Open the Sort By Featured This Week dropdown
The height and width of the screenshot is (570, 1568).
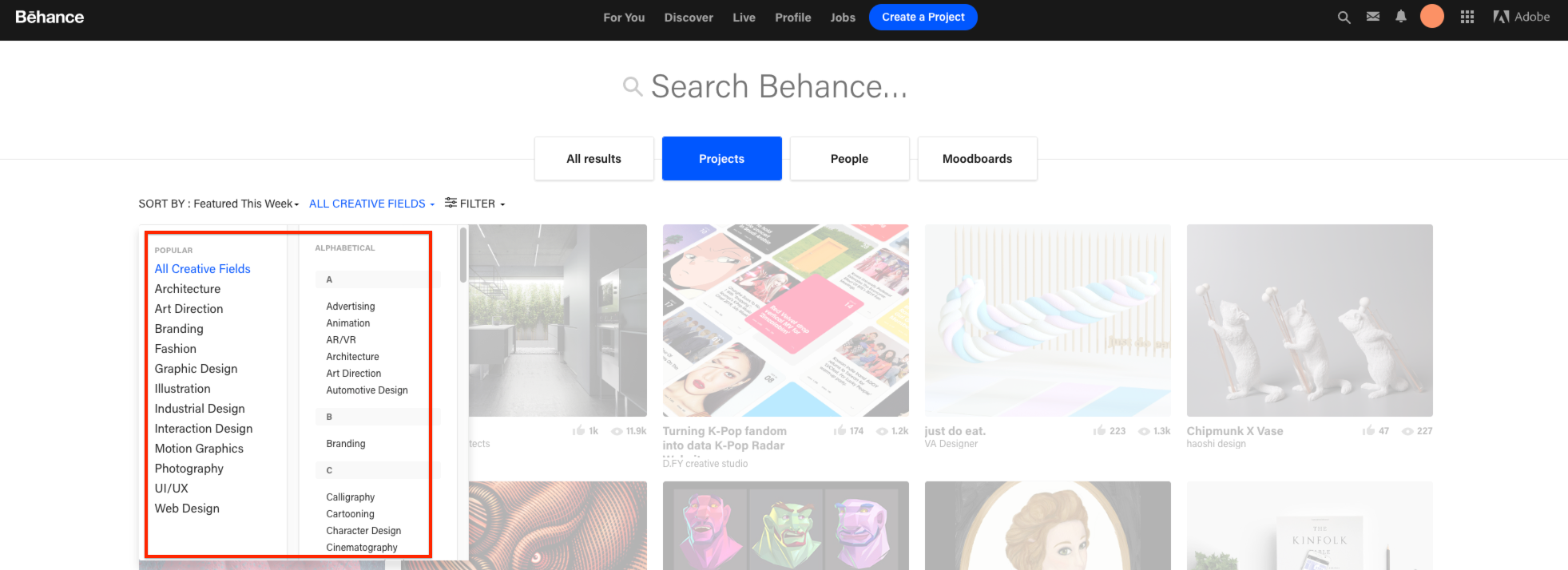point(219,204)
